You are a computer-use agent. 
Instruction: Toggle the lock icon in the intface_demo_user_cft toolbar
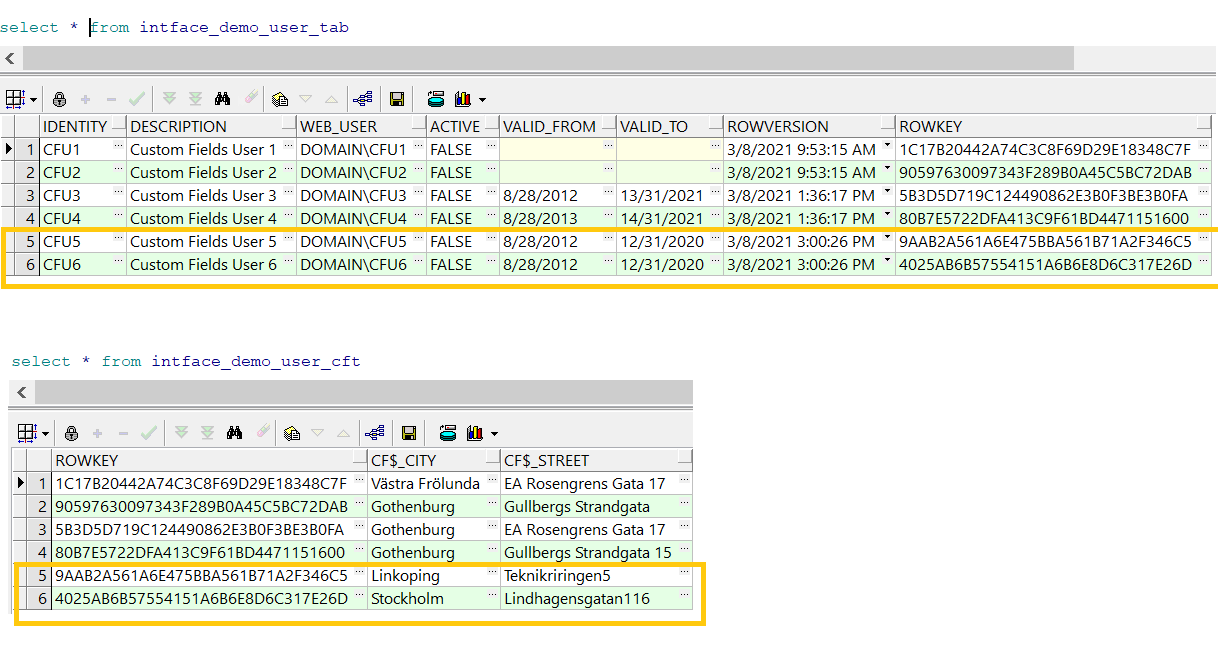tap(71, 433)
